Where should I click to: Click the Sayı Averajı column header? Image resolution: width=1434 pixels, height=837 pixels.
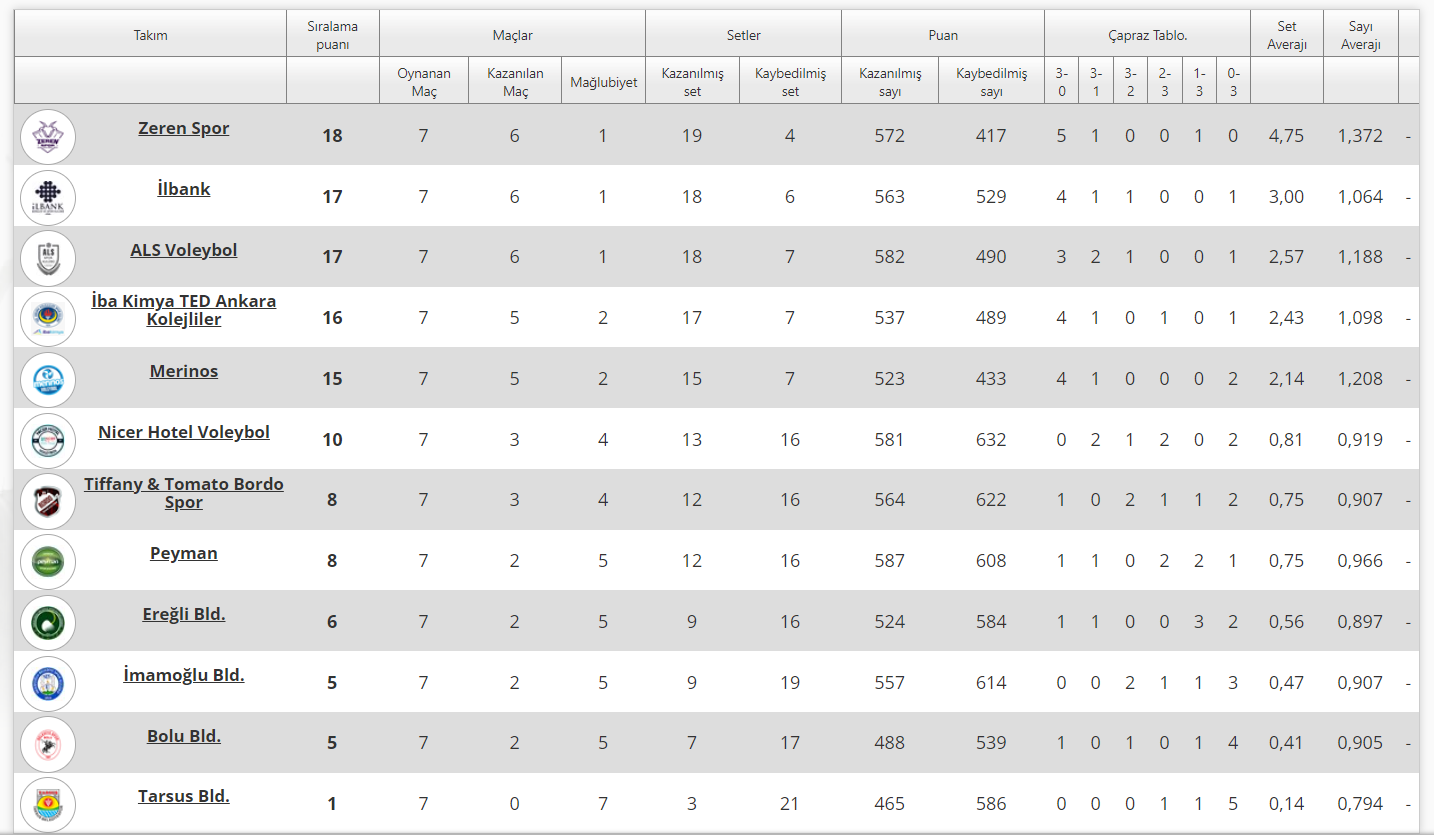1360,35
